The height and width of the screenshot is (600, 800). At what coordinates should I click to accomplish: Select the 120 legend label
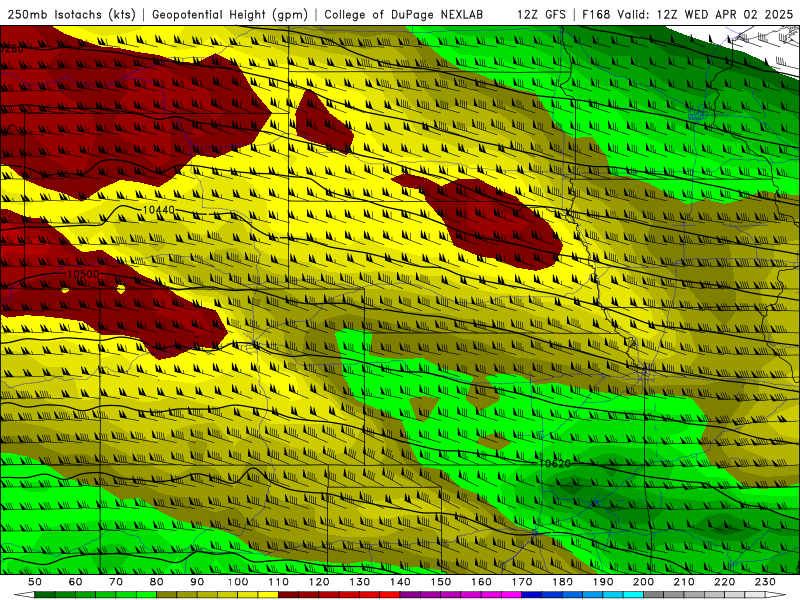(319, 582)
